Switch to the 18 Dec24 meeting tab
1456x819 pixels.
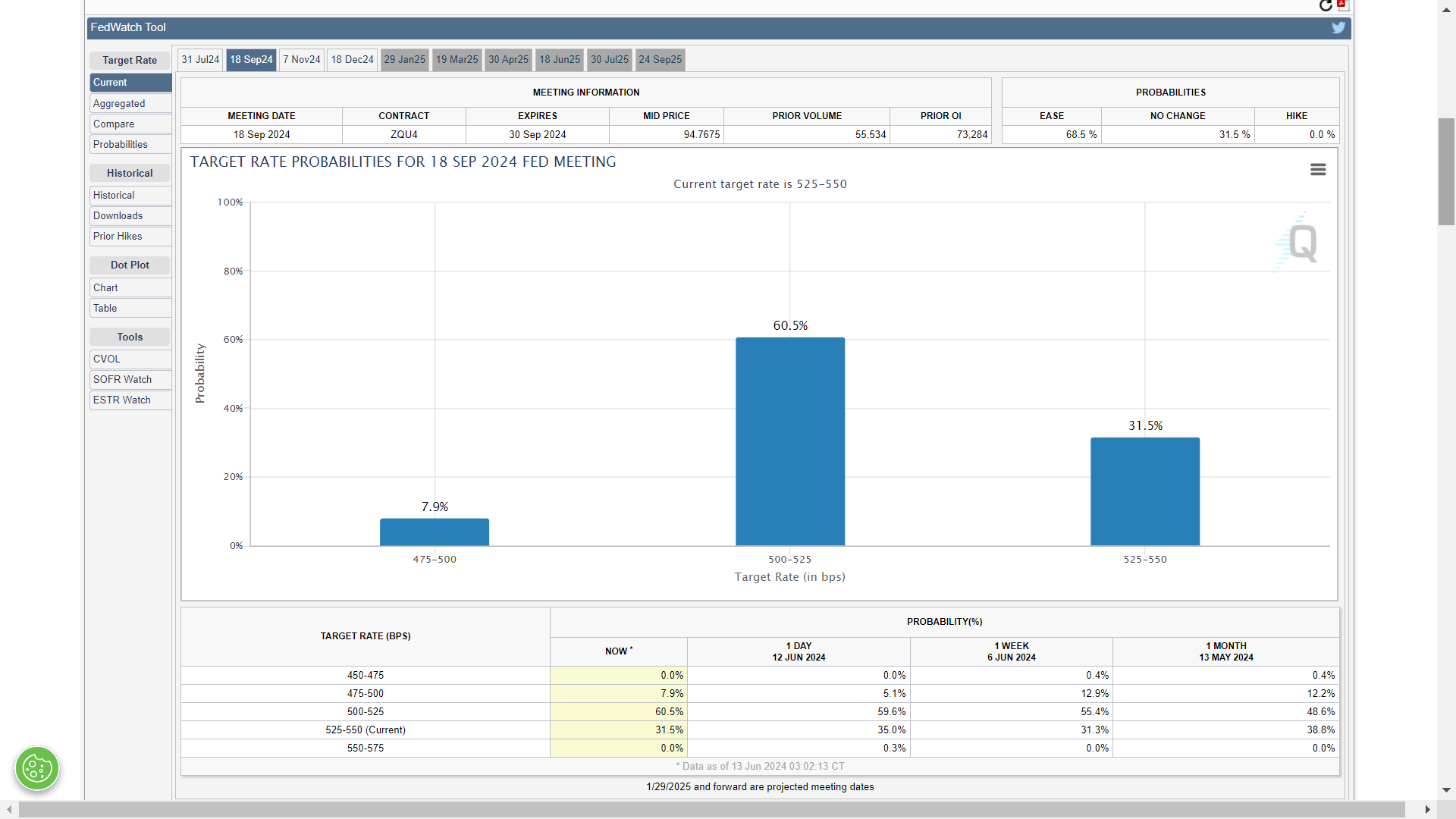[x=353, y=59]
